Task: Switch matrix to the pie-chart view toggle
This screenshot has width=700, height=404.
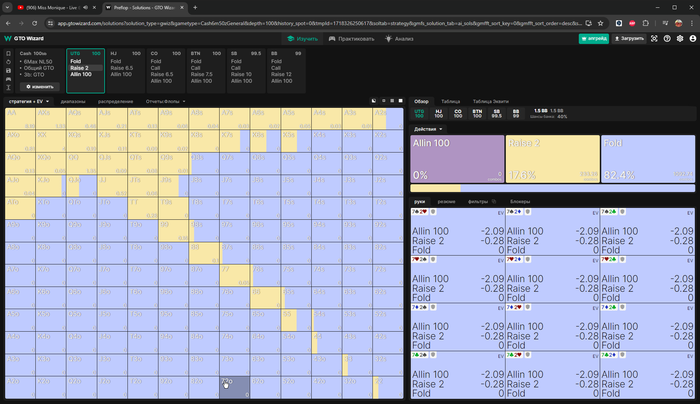Action: coord(374,101)
